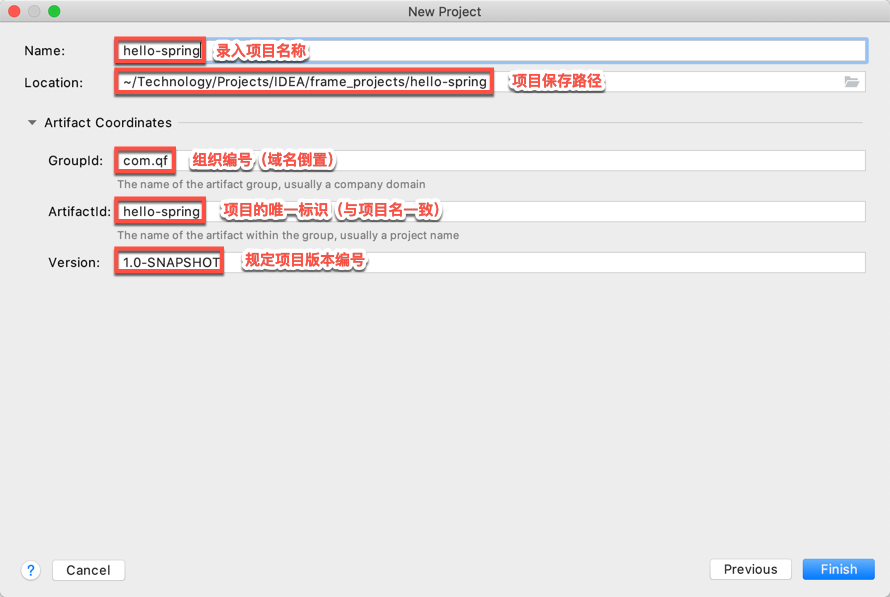
Task: Click the Location: label
Action: 53,82
